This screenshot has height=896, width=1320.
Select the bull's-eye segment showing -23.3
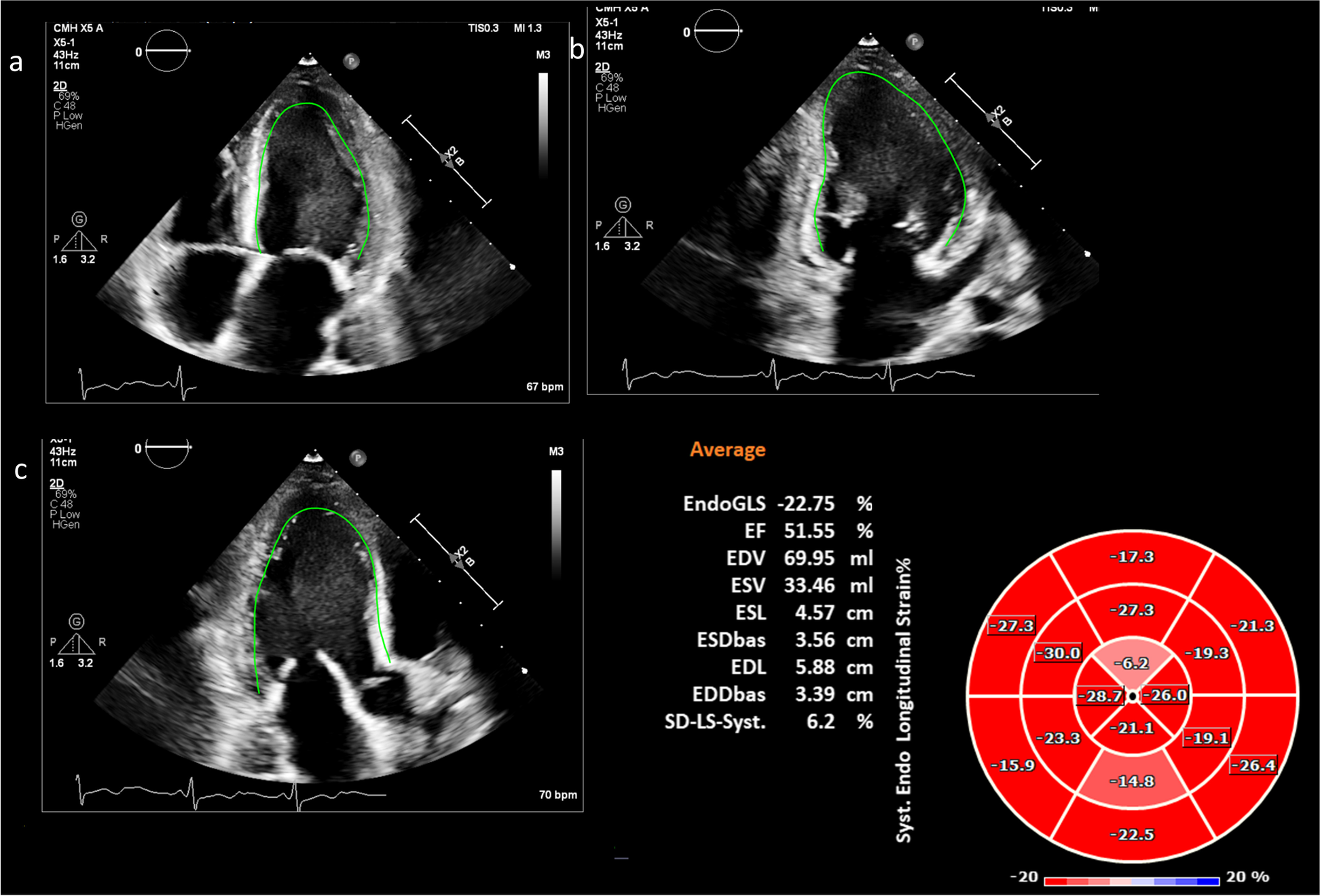point(1057,739)
